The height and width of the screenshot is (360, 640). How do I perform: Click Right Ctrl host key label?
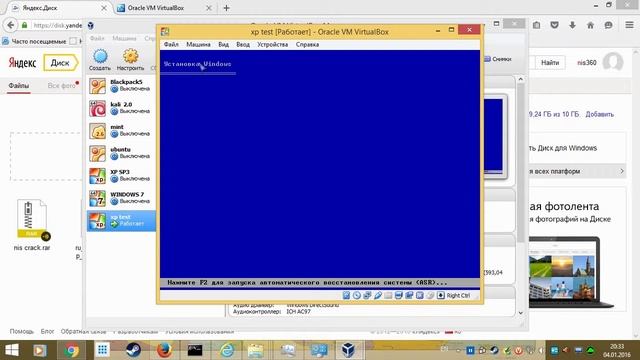pyautogui.click(x=458, y=296)
